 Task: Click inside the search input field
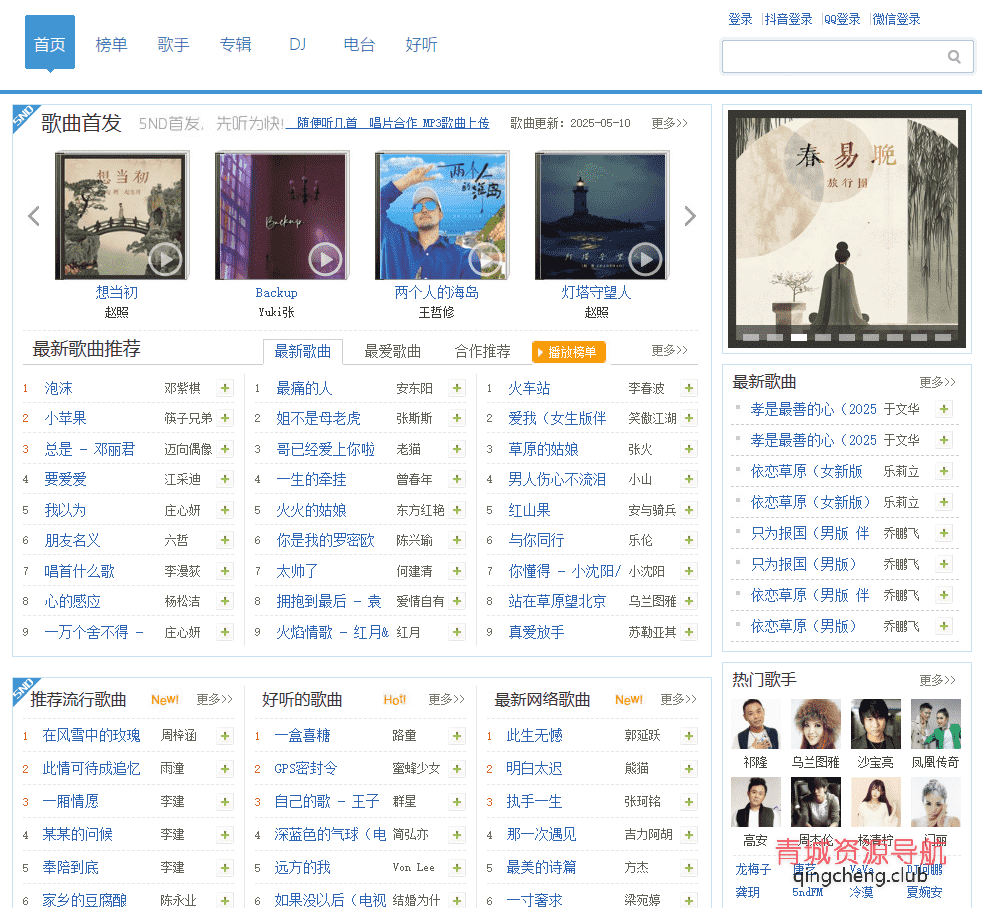[840, 57]
